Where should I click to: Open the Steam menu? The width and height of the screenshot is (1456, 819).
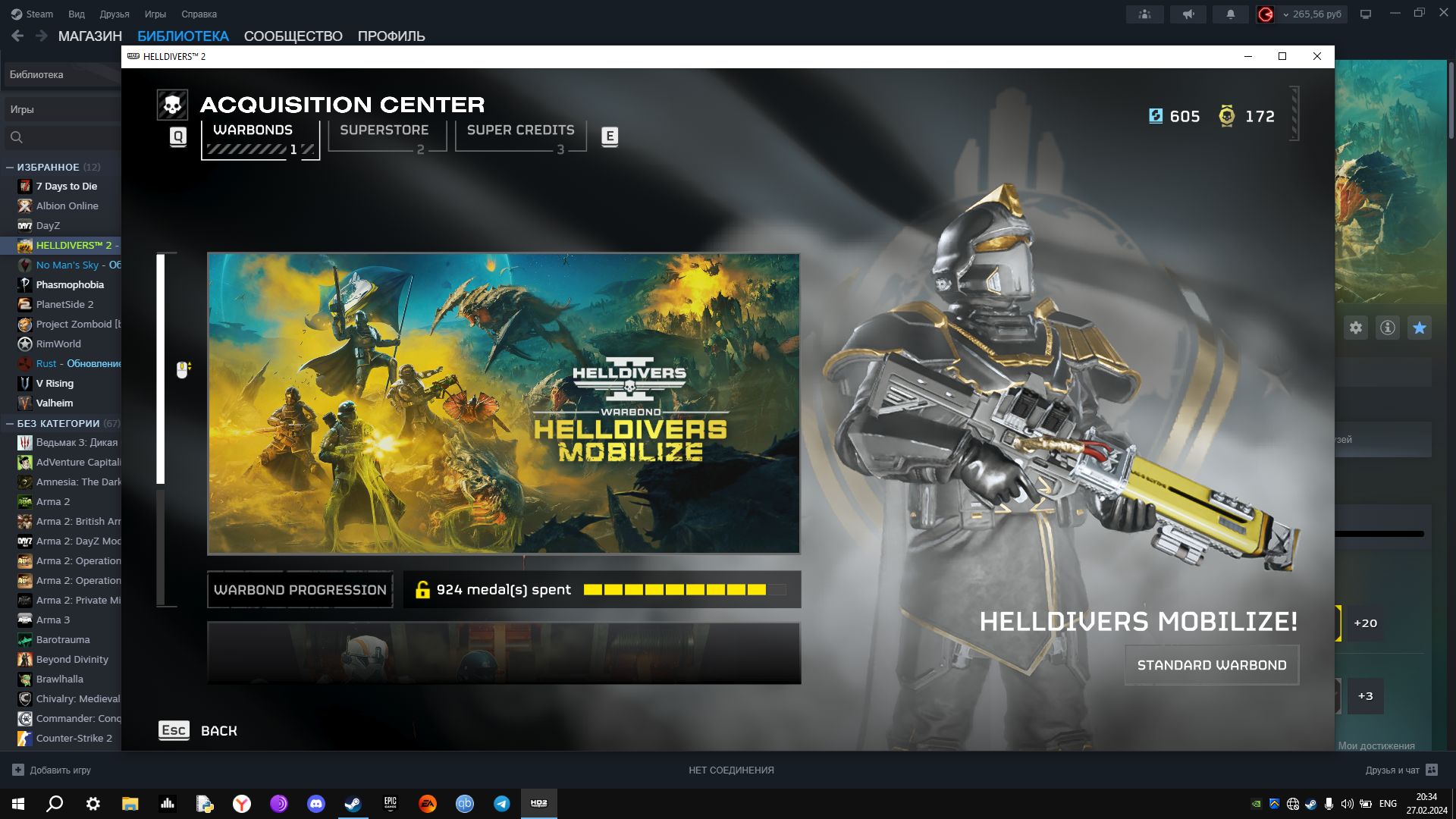click(32, 14)
